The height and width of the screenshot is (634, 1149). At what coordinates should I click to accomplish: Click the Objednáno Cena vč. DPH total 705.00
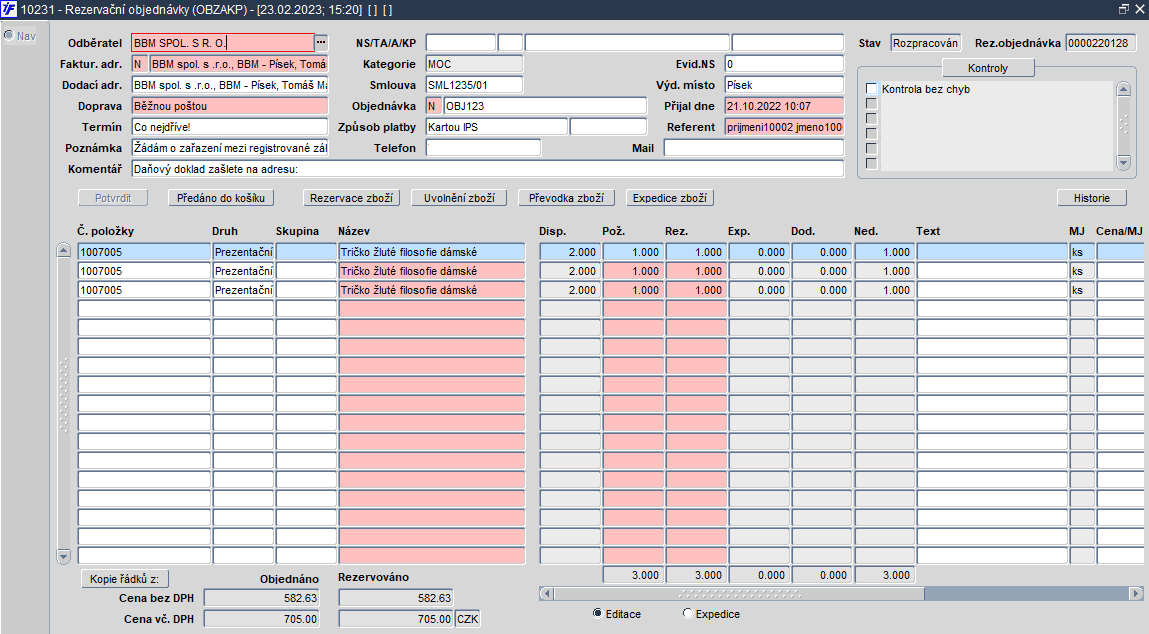click(262, 619)
